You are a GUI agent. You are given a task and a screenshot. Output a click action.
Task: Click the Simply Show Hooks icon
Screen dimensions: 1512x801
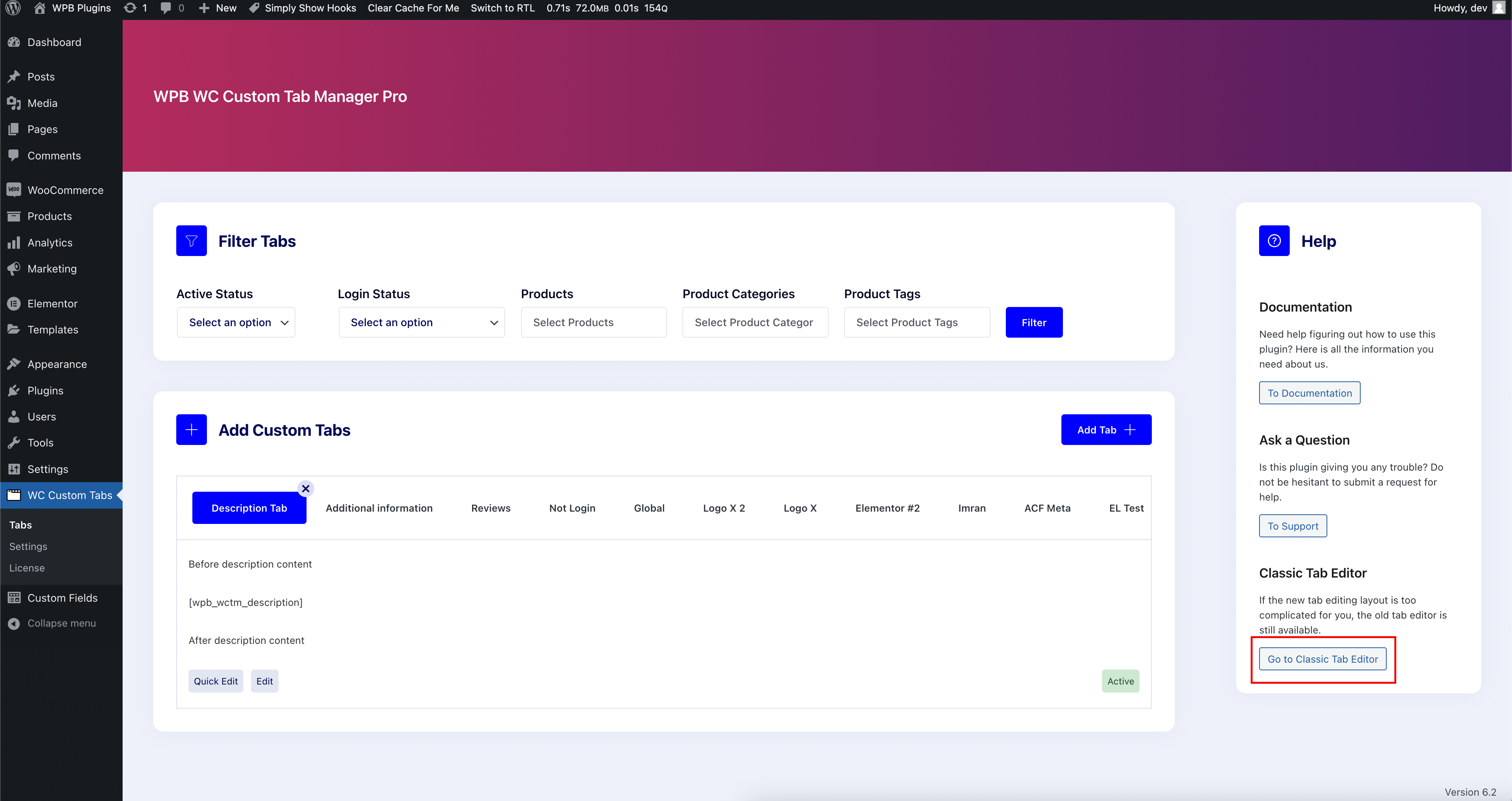[254, 8]
